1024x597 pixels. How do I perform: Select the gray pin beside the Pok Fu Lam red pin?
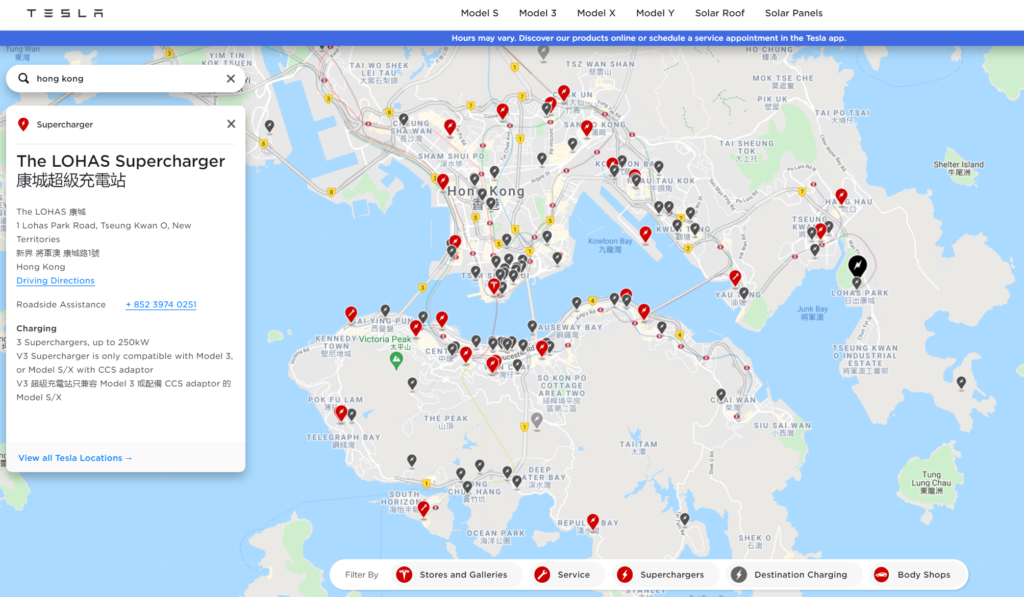(x=352, y=414)
